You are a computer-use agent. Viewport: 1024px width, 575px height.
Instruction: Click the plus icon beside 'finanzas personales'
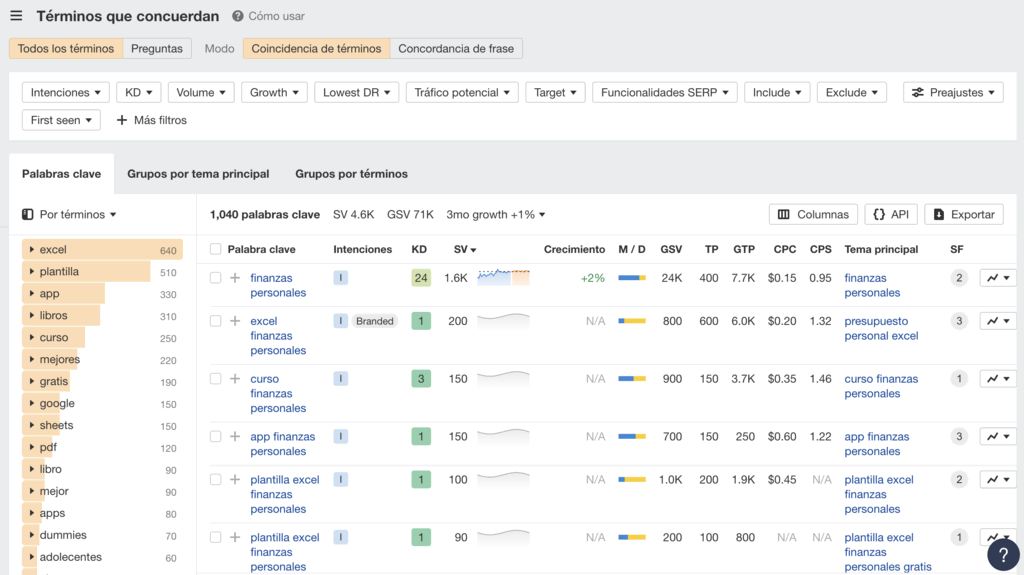pyautogui.click(x=235, y=278)
